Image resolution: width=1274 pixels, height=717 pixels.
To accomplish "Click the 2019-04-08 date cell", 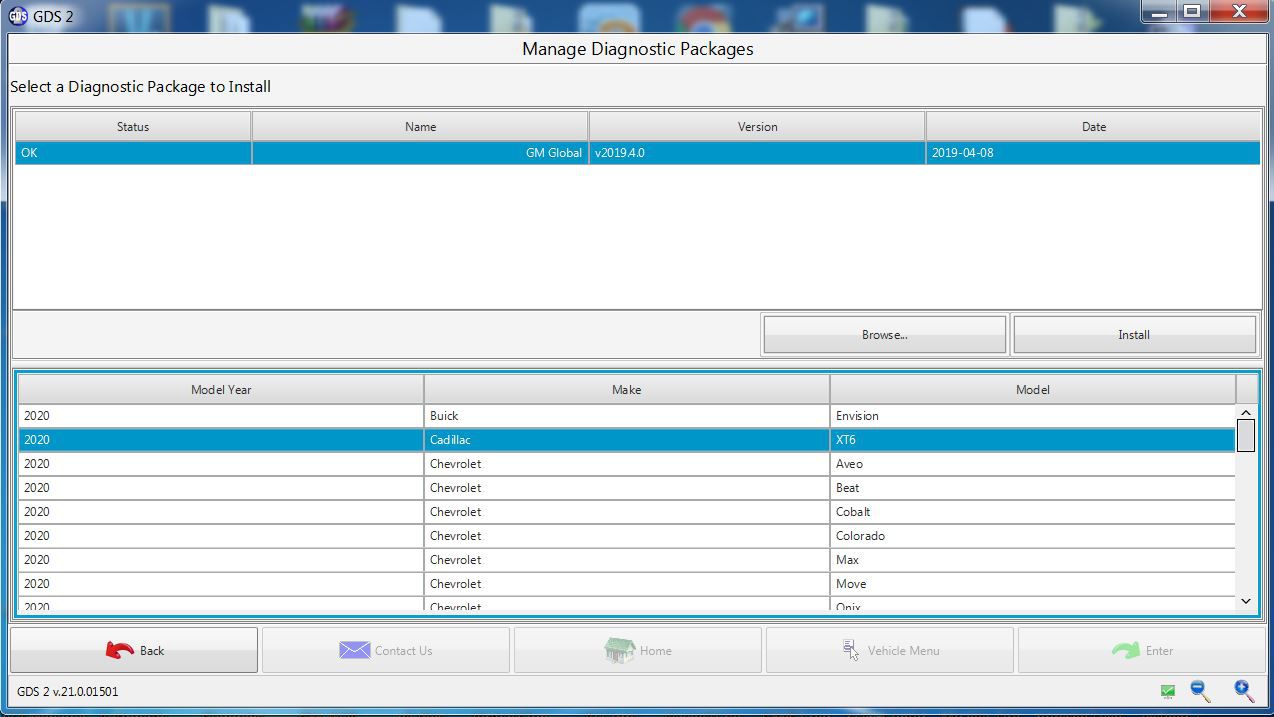I will [1093, 153].
